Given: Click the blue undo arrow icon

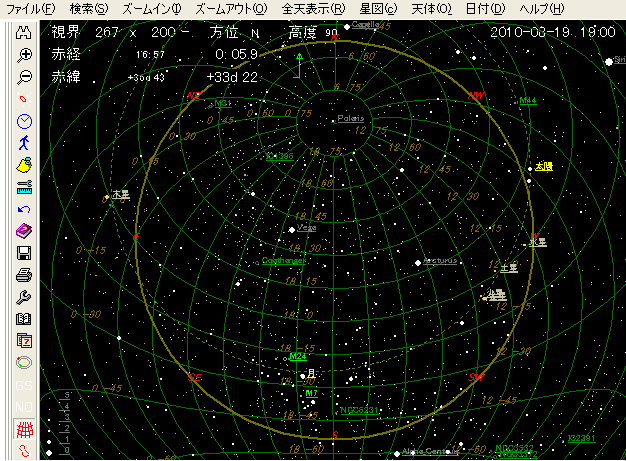Looking at the screenshot, I should [24, 209].
